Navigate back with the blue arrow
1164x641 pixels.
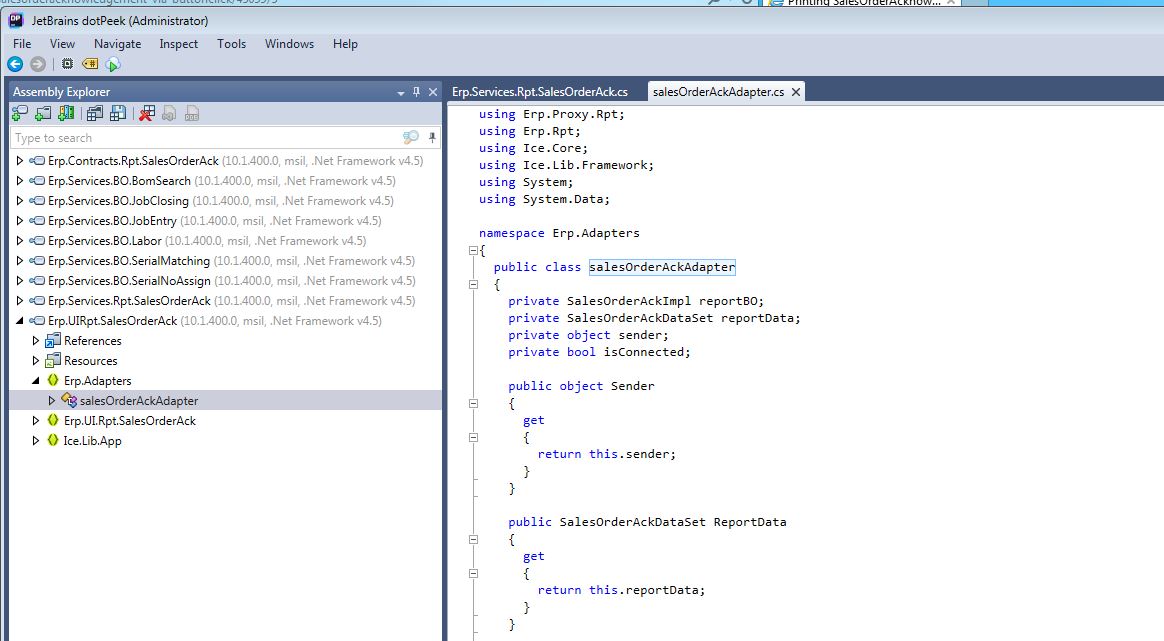pyautogui.click(x=15, y=65)
